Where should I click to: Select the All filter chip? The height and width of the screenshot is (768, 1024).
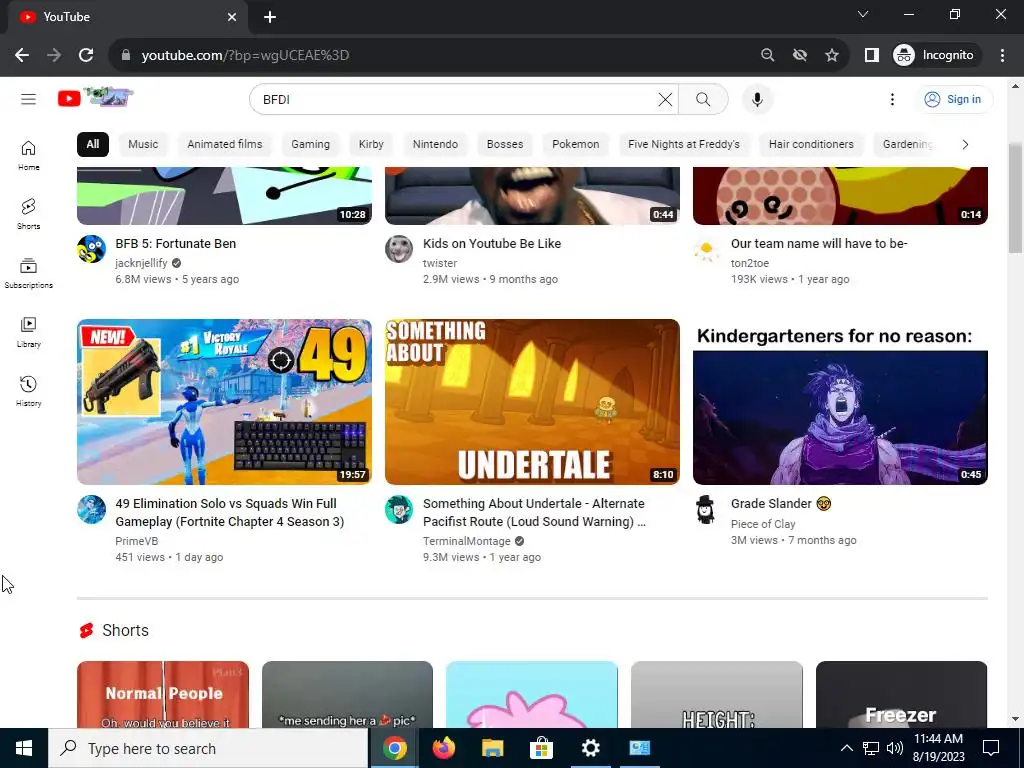93,144
